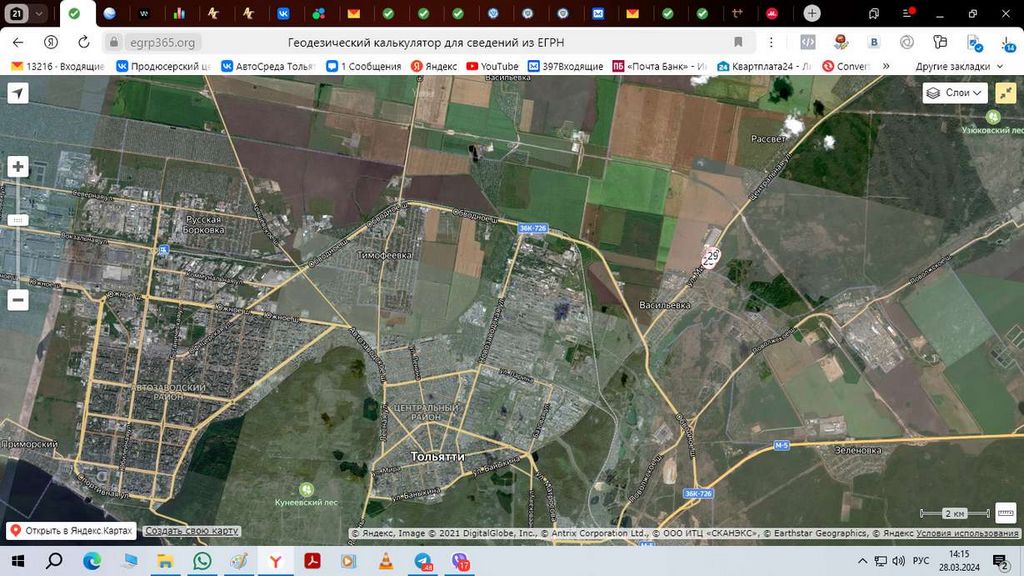Click the map geolocation arrow button
This screenshot has width=1024, height=576.
pos(18,93)
